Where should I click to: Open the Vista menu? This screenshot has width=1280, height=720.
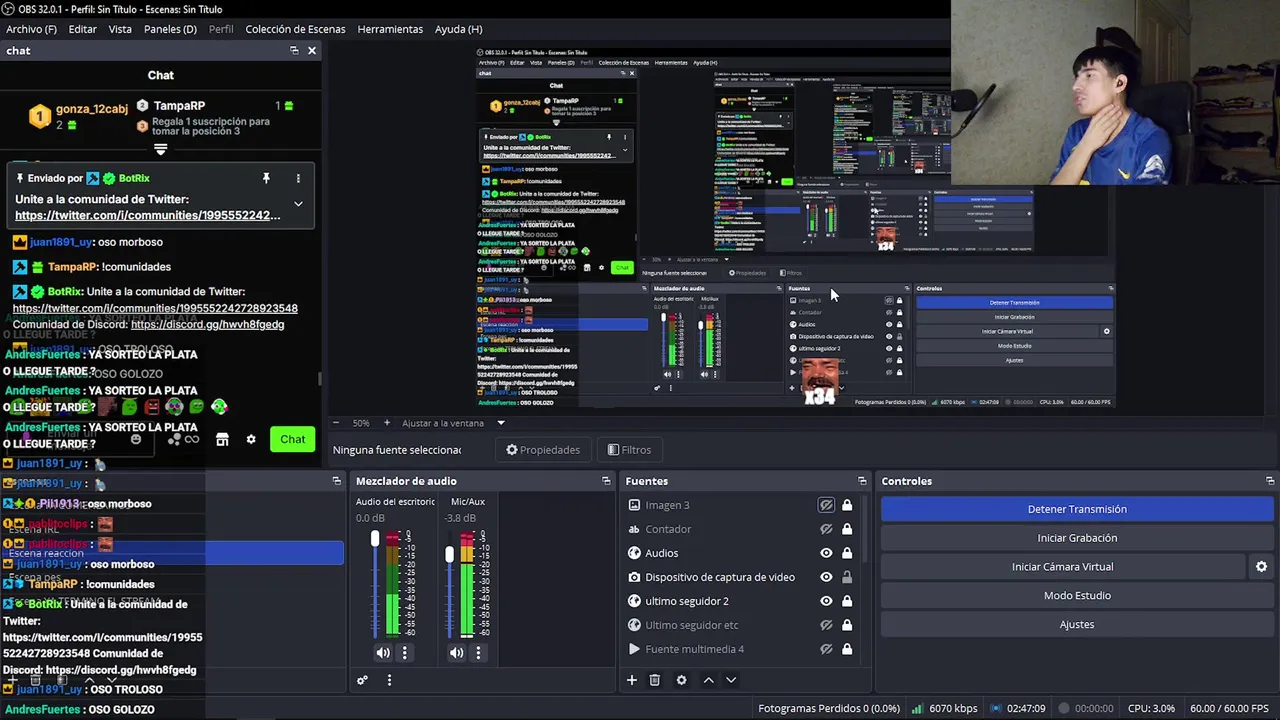point(120,29)
